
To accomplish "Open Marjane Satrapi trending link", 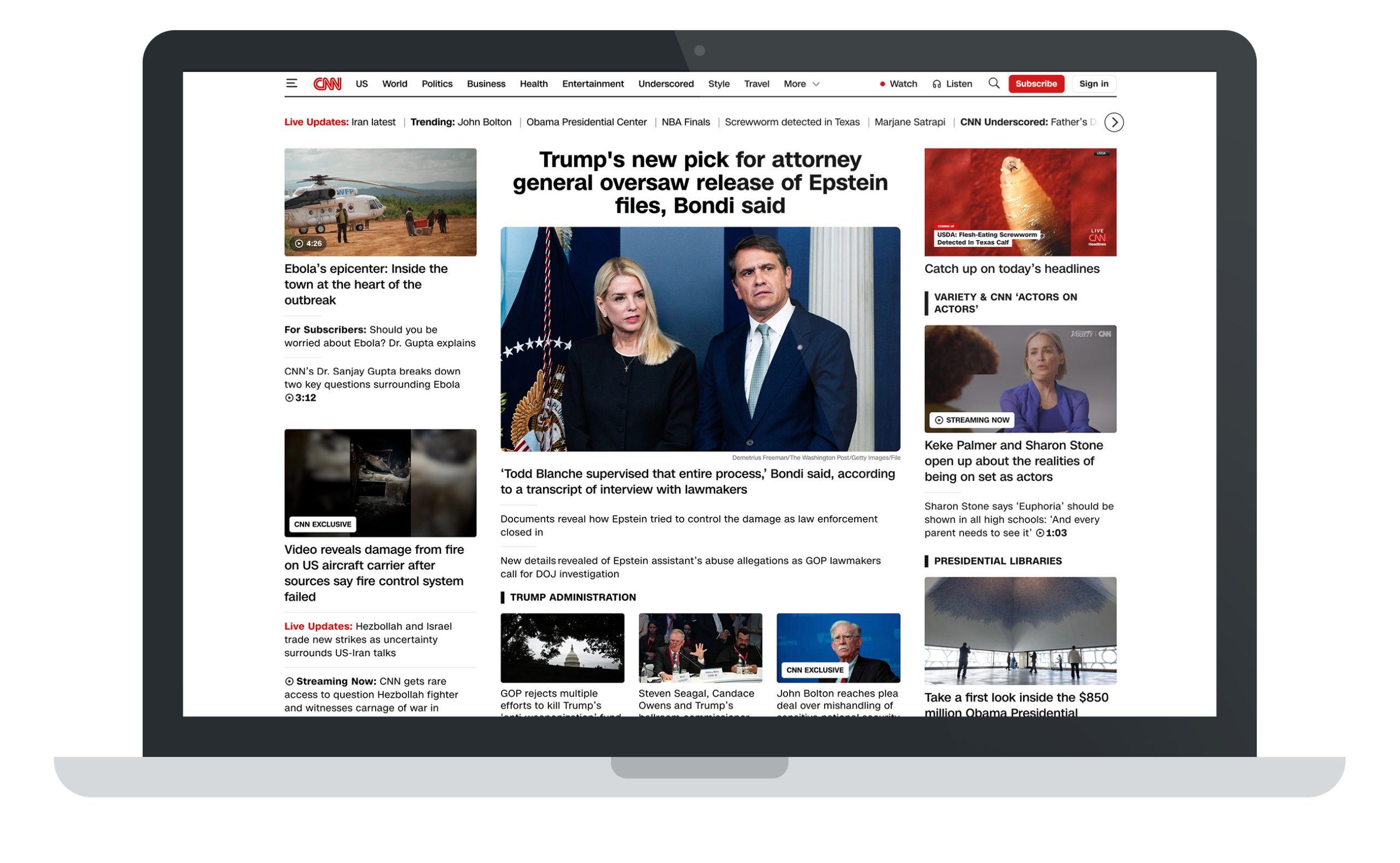I will (910, 122).
